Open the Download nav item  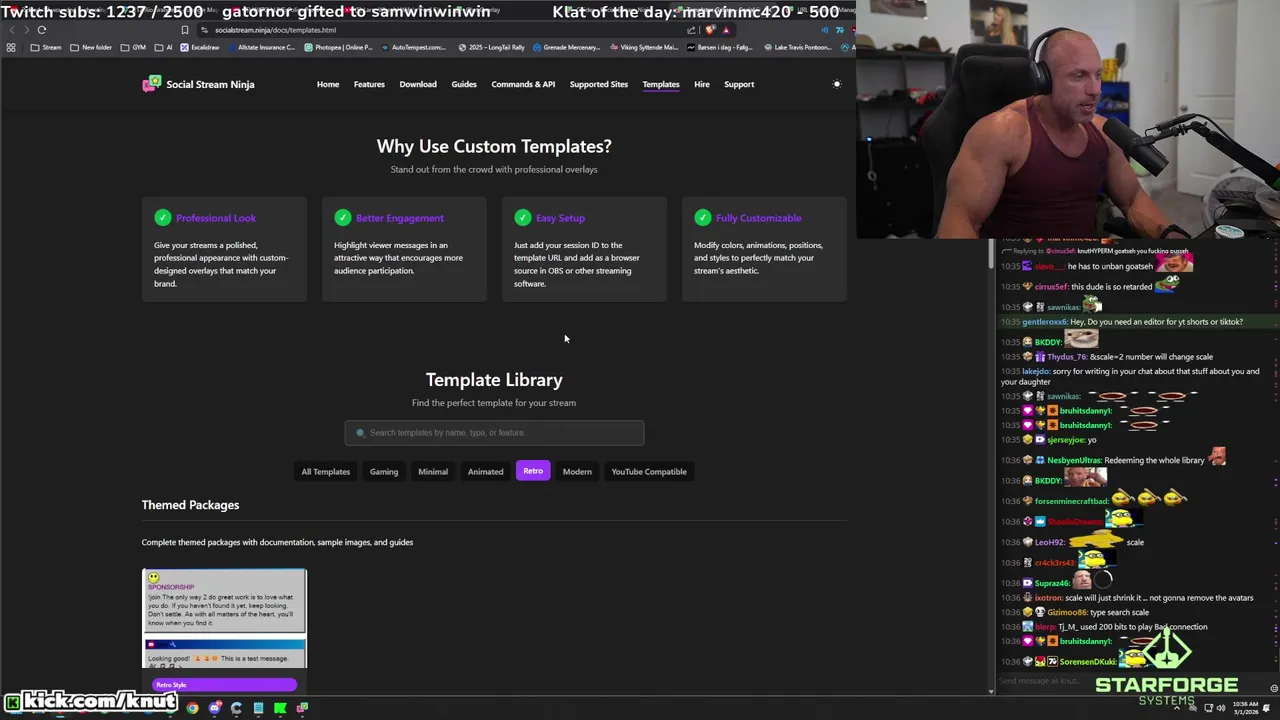418,84
